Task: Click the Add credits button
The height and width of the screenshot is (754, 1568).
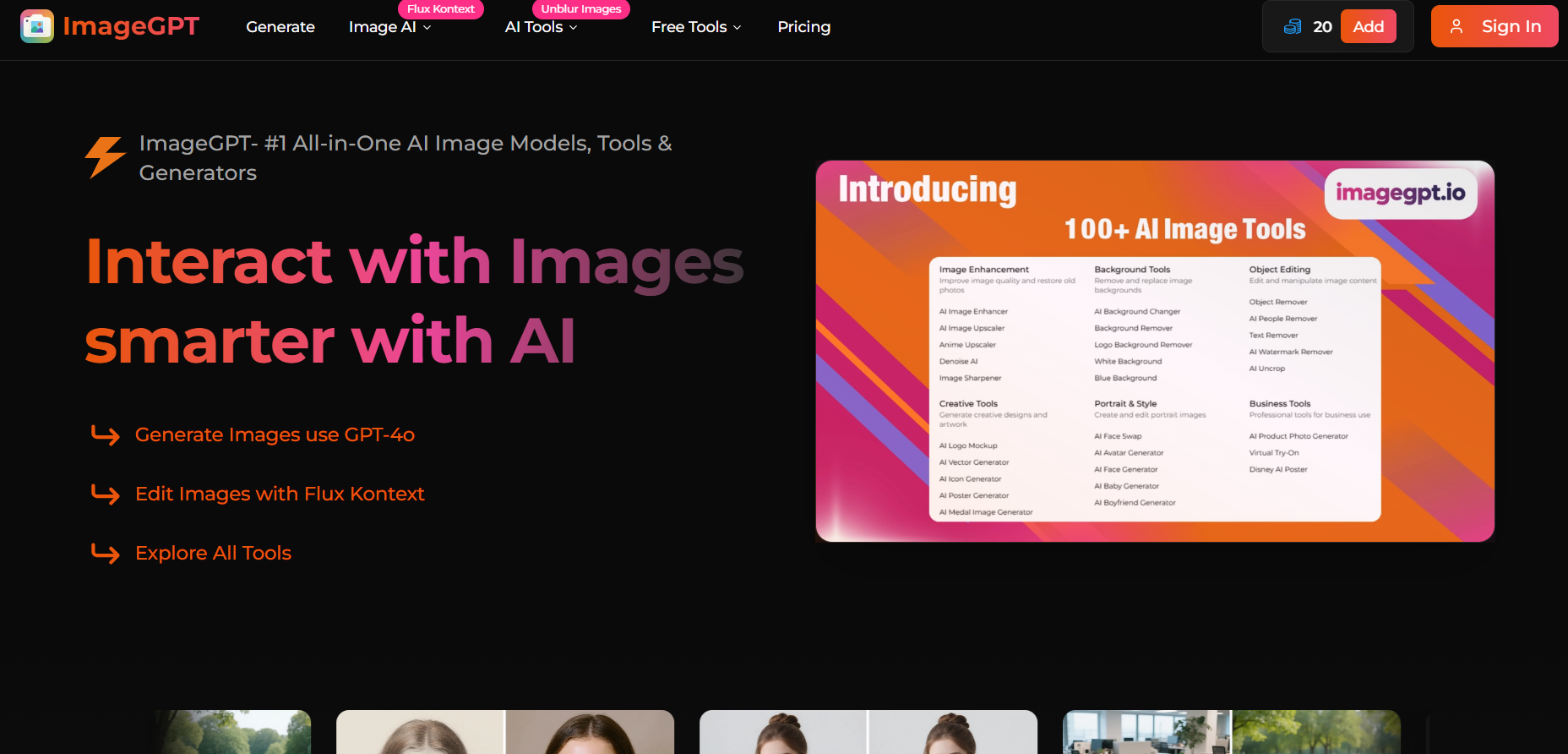Action: (x=1369, y=26)
